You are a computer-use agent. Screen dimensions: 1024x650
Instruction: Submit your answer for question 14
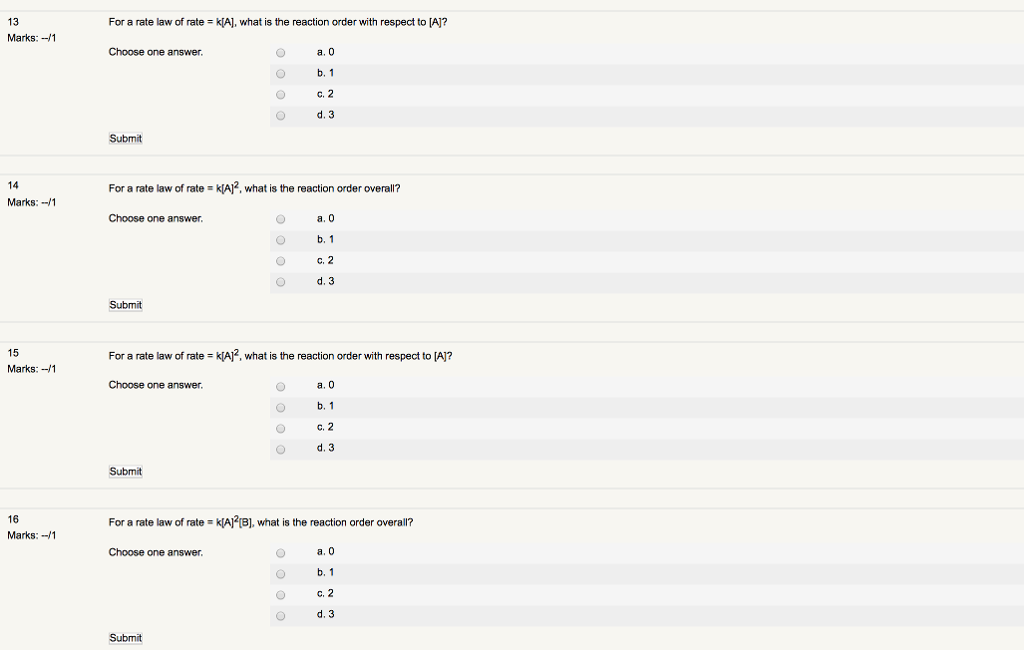124,305
